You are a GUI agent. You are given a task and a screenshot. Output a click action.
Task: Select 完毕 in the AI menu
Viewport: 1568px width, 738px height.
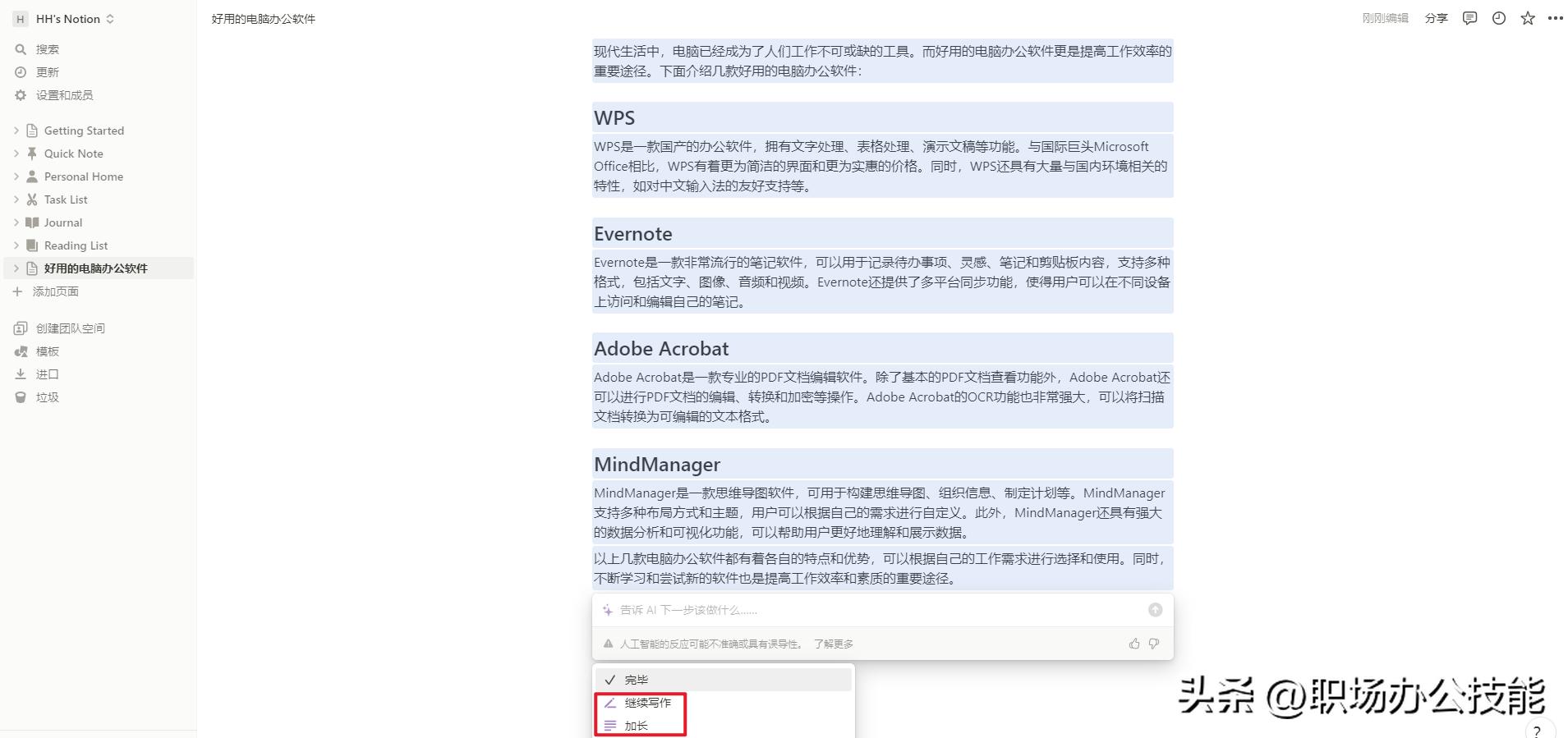[724, 680]
